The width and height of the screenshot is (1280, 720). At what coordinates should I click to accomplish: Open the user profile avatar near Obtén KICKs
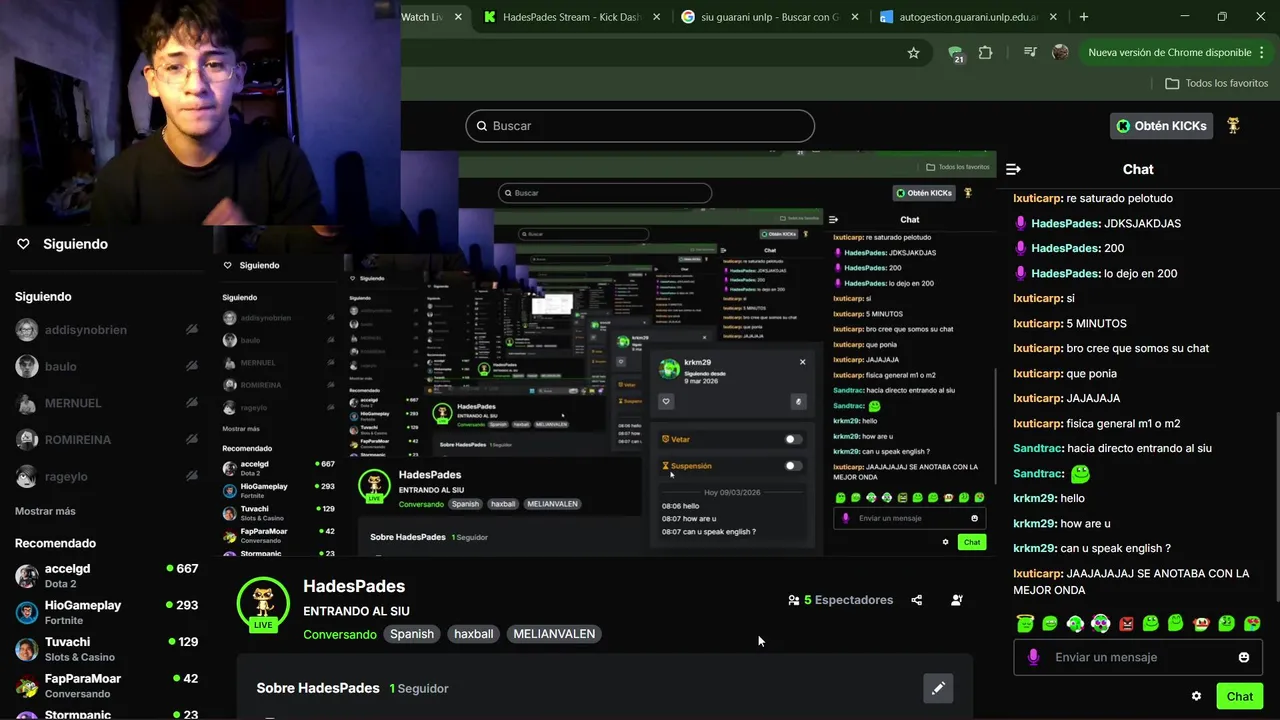coord(1234,126)
